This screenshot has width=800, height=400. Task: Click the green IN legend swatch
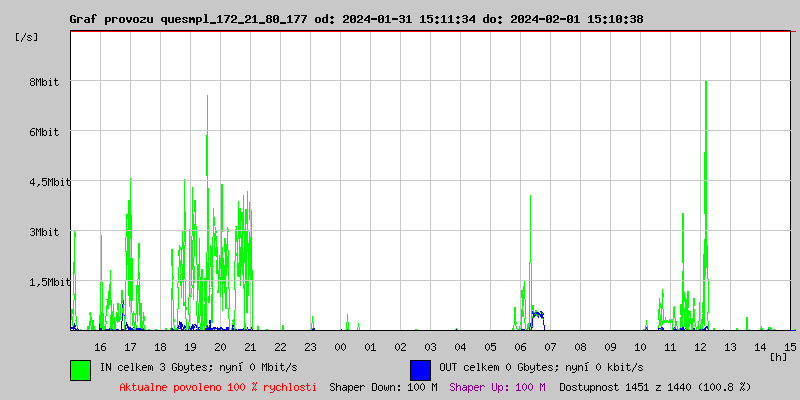point(80,369)
